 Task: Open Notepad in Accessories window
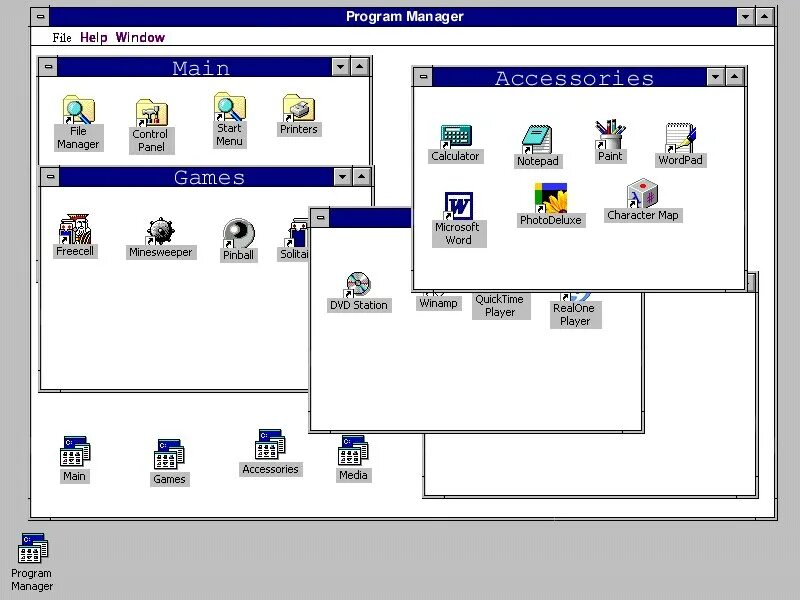tap(537, 146)
